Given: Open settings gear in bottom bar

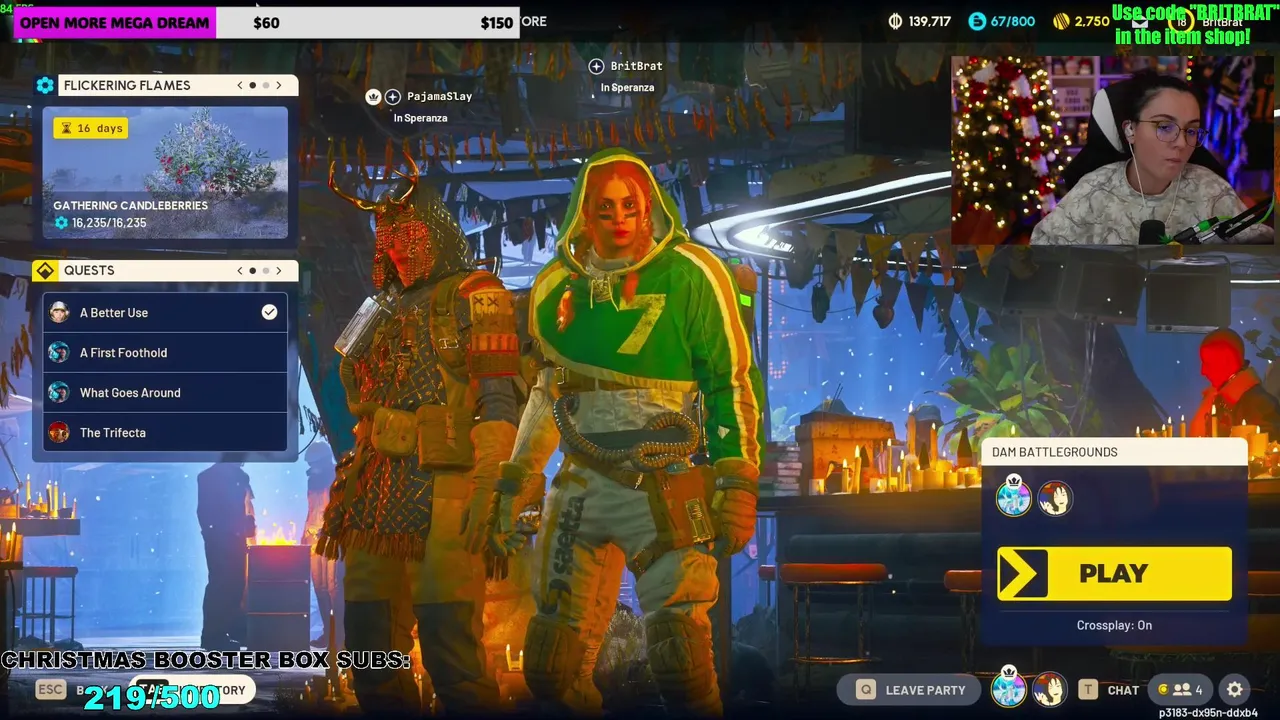Looking at the screenshot, I should 1235,689.
